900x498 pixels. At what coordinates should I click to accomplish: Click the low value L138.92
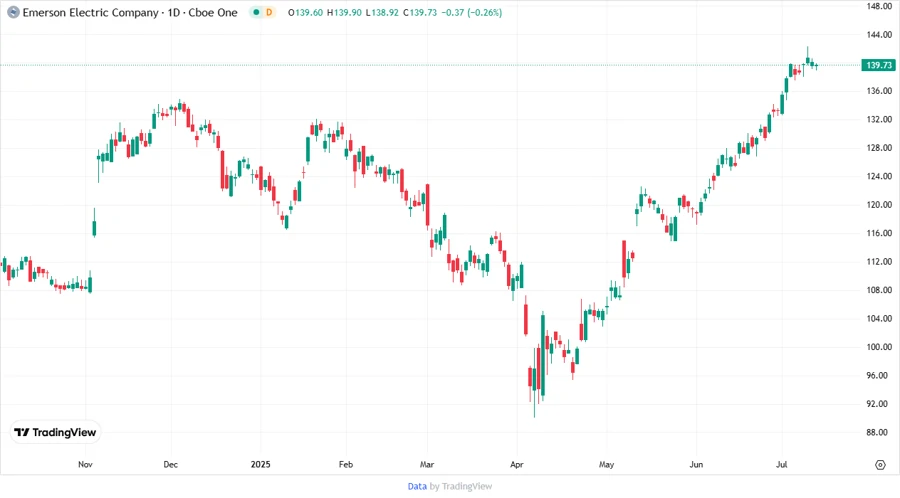[x=382, y=12]
